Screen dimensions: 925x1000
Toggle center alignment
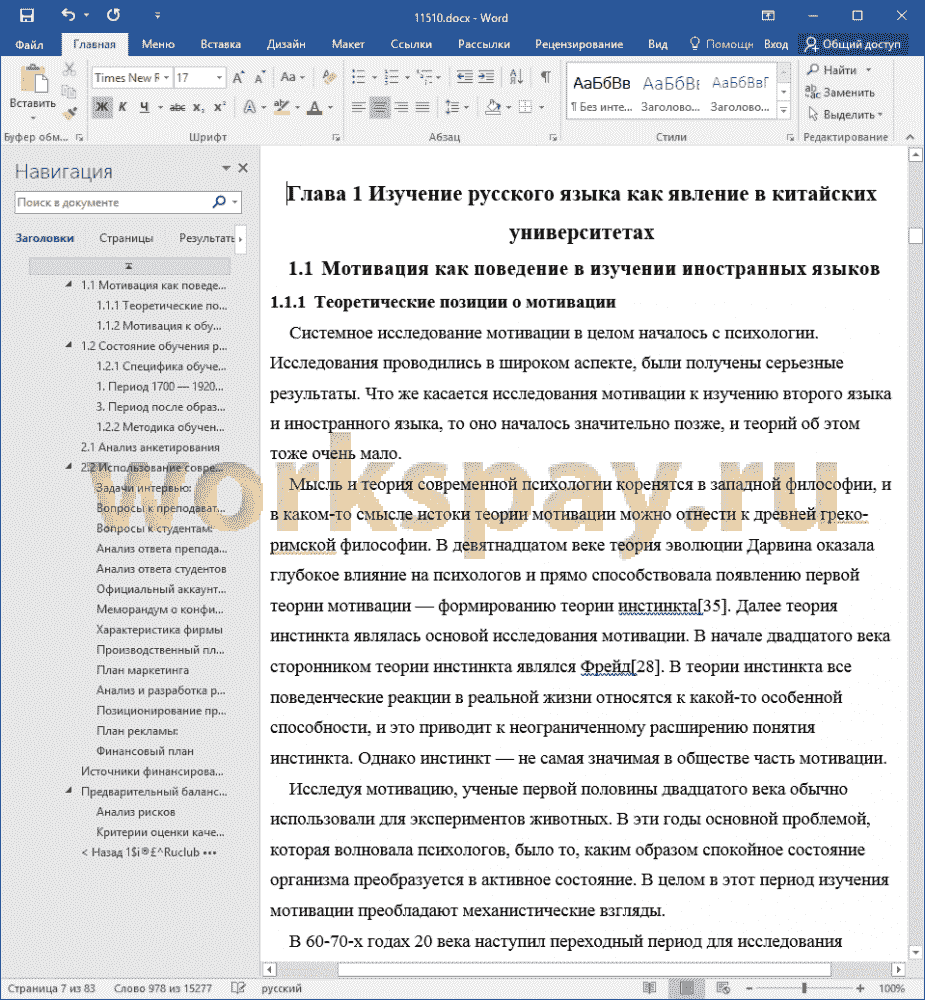380,107
